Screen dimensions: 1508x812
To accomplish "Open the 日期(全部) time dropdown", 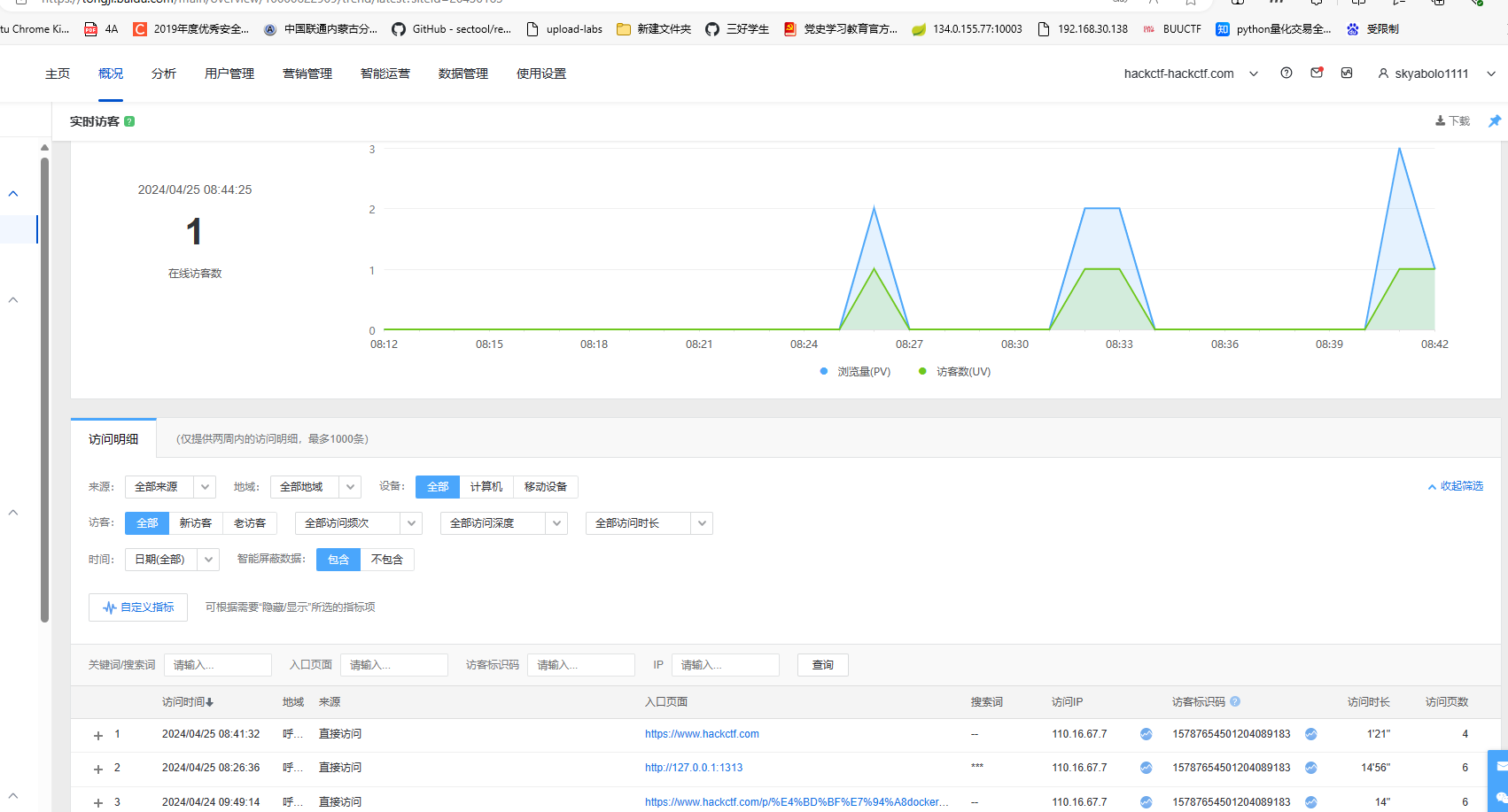I will 172,560.
